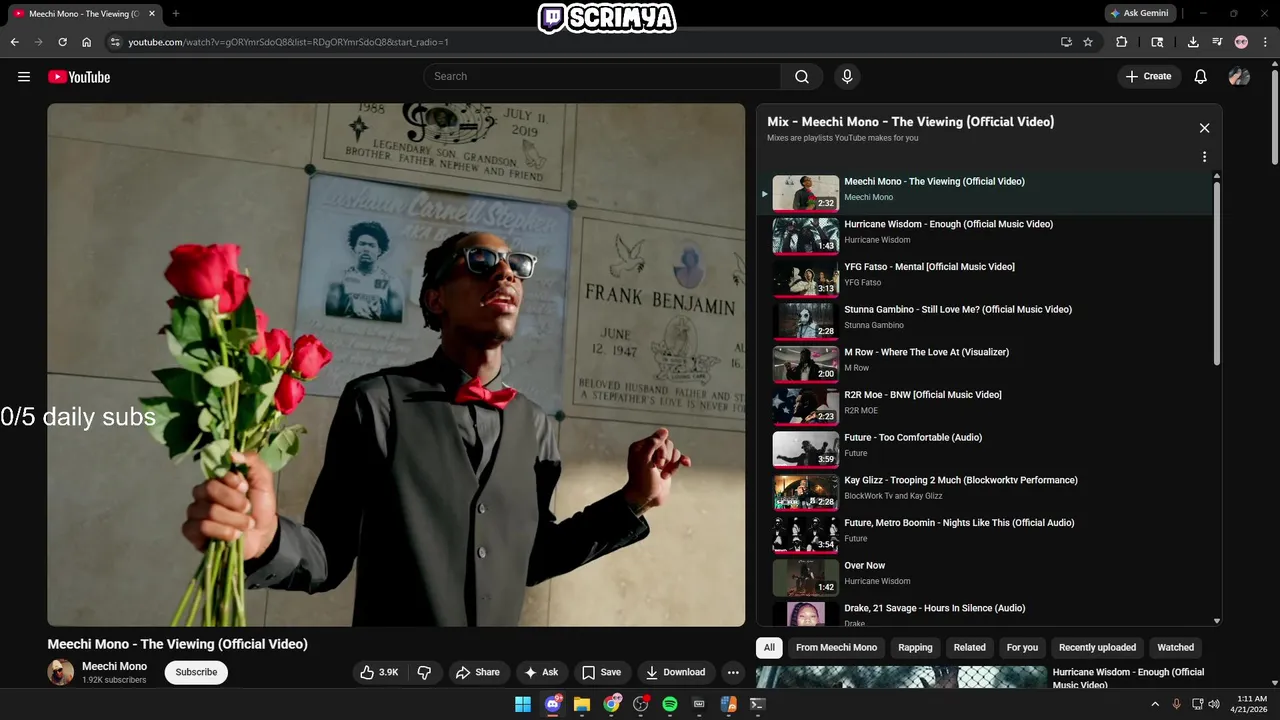The image size is (1280, 720).
Task: Select the Related filter chip
Action: [x=969, y=647]
